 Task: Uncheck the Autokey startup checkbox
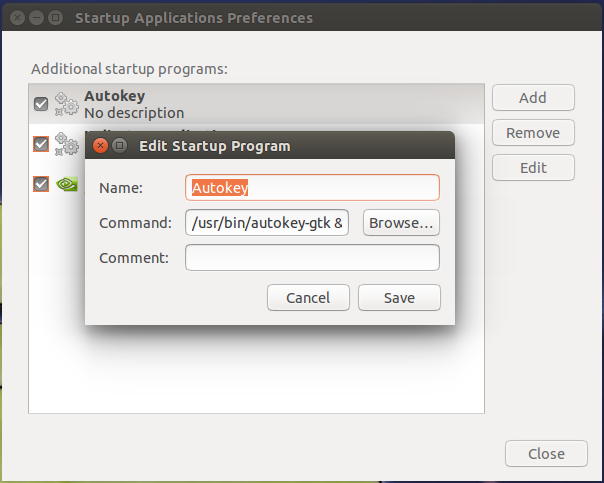41,104
